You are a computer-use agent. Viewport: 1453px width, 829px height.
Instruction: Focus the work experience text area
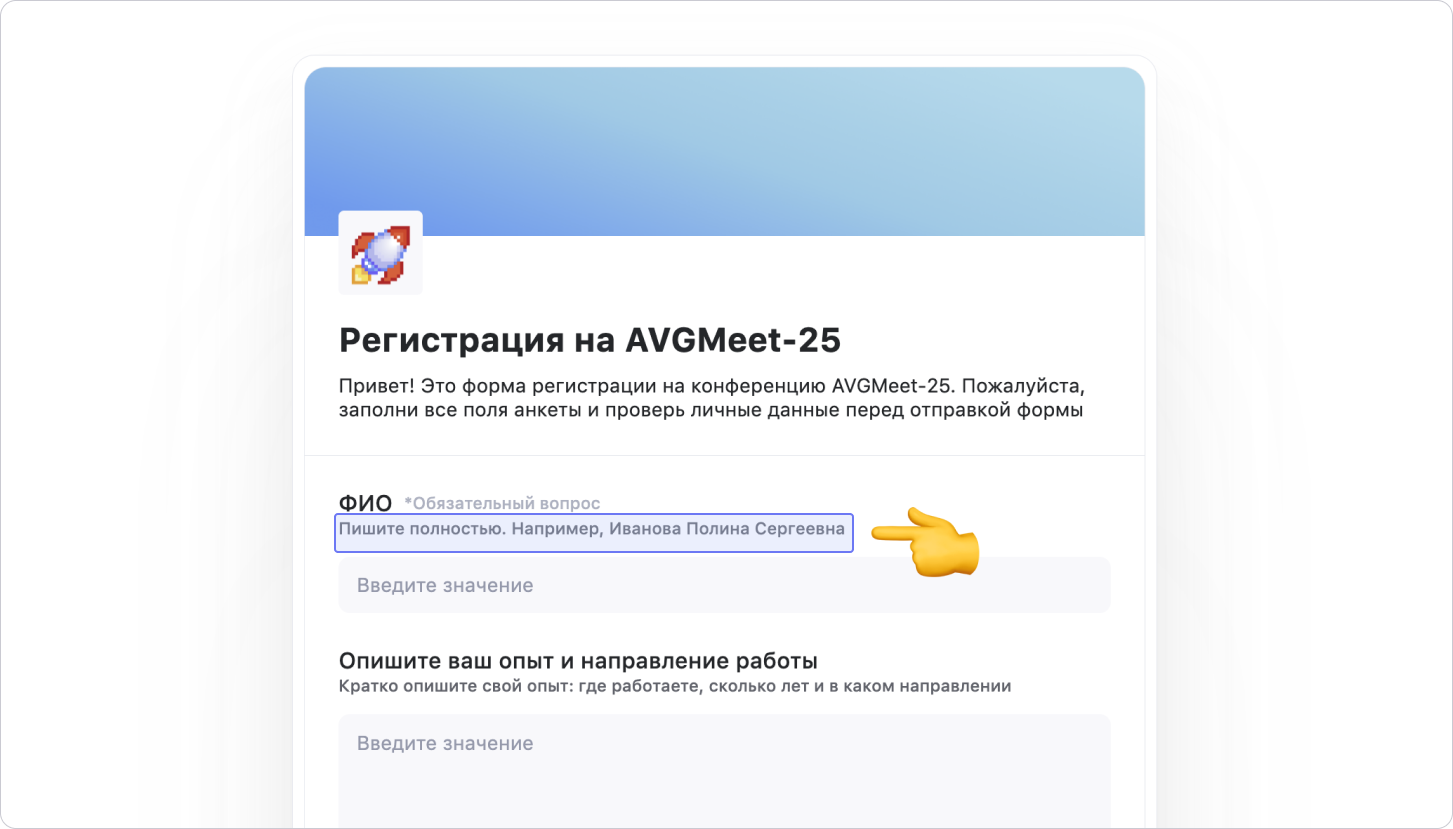[725, 771]
